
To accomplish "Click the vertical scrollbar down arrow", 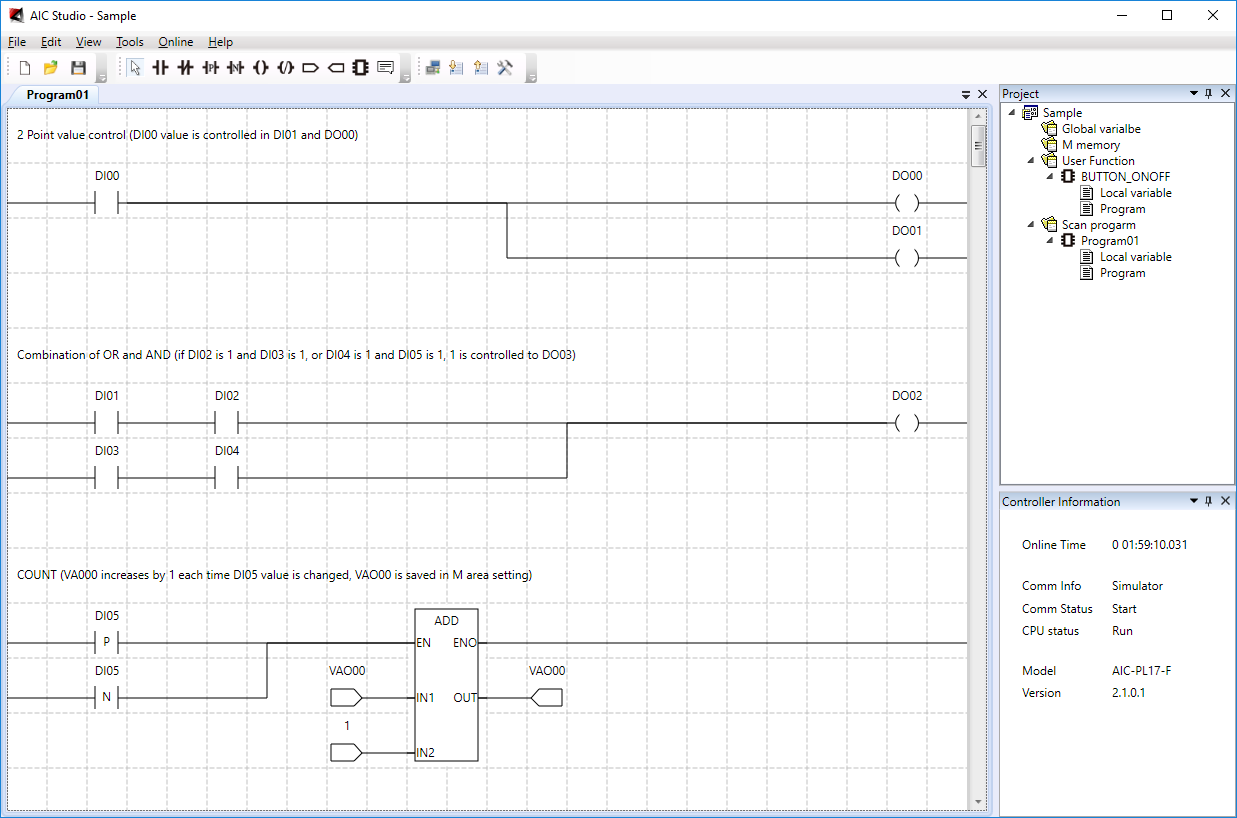I will tap(978, 802).
